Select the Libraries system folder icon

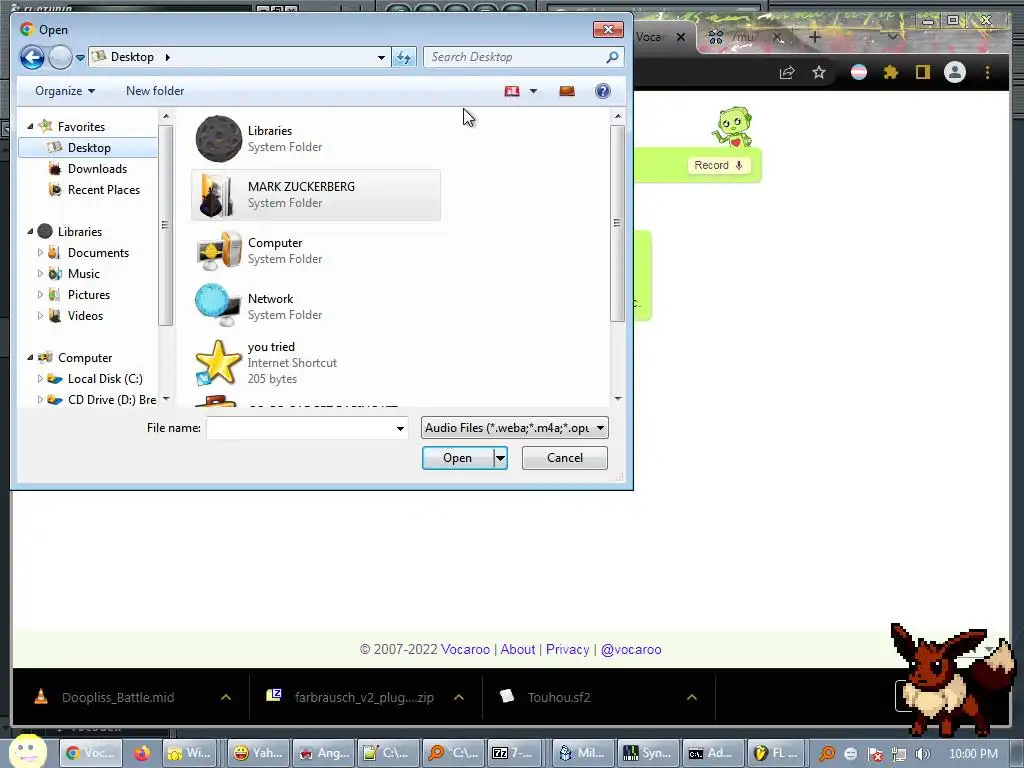click(x=219, y=138)
